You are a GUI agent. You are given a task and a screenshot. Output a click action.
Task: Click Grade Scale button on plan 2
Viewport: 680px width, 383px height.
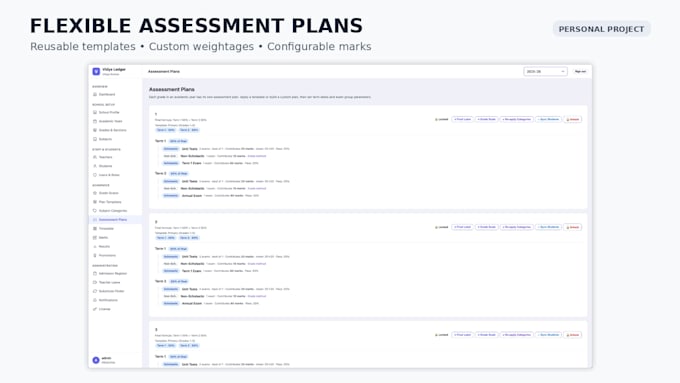(487, 227)
